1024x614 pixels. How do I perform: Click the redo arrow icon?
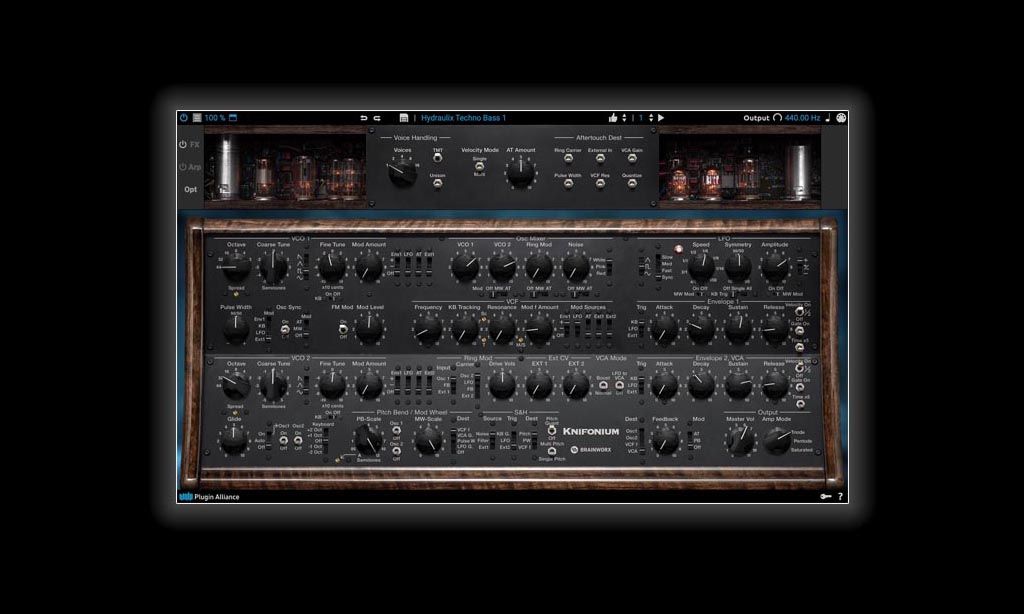point(377,118)
